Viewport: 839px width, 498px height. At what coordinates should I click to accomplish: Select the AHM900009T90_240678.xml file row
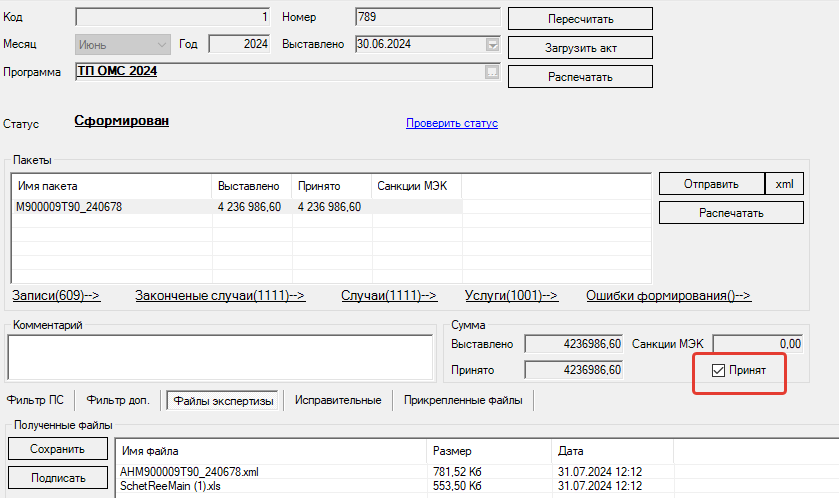coord(476,472)
